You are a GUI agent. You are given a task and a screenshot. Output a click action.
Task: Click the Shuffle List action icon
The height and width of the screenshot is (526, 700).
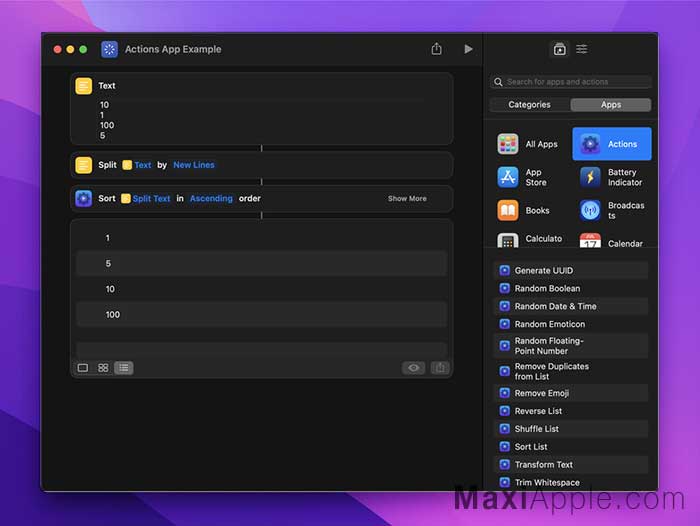pos(504,429)
